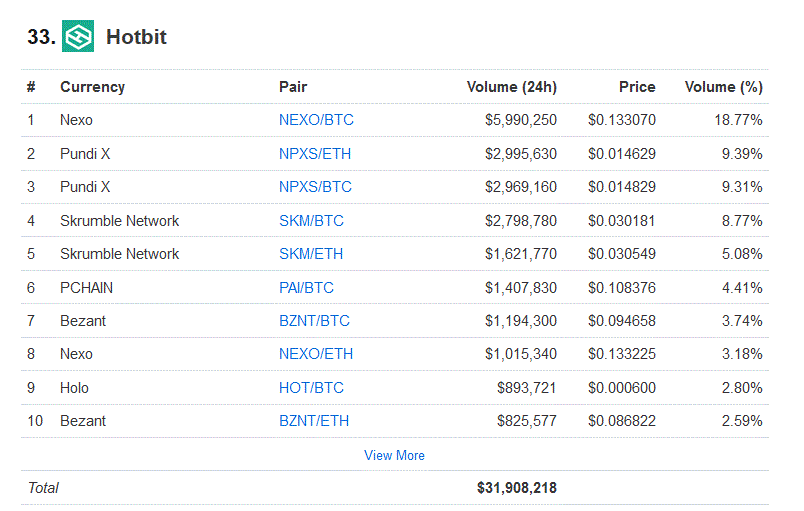Viewport: 804px width, 511px height.
Task: Click the Pair column header
Action: [x=293, y=87]
